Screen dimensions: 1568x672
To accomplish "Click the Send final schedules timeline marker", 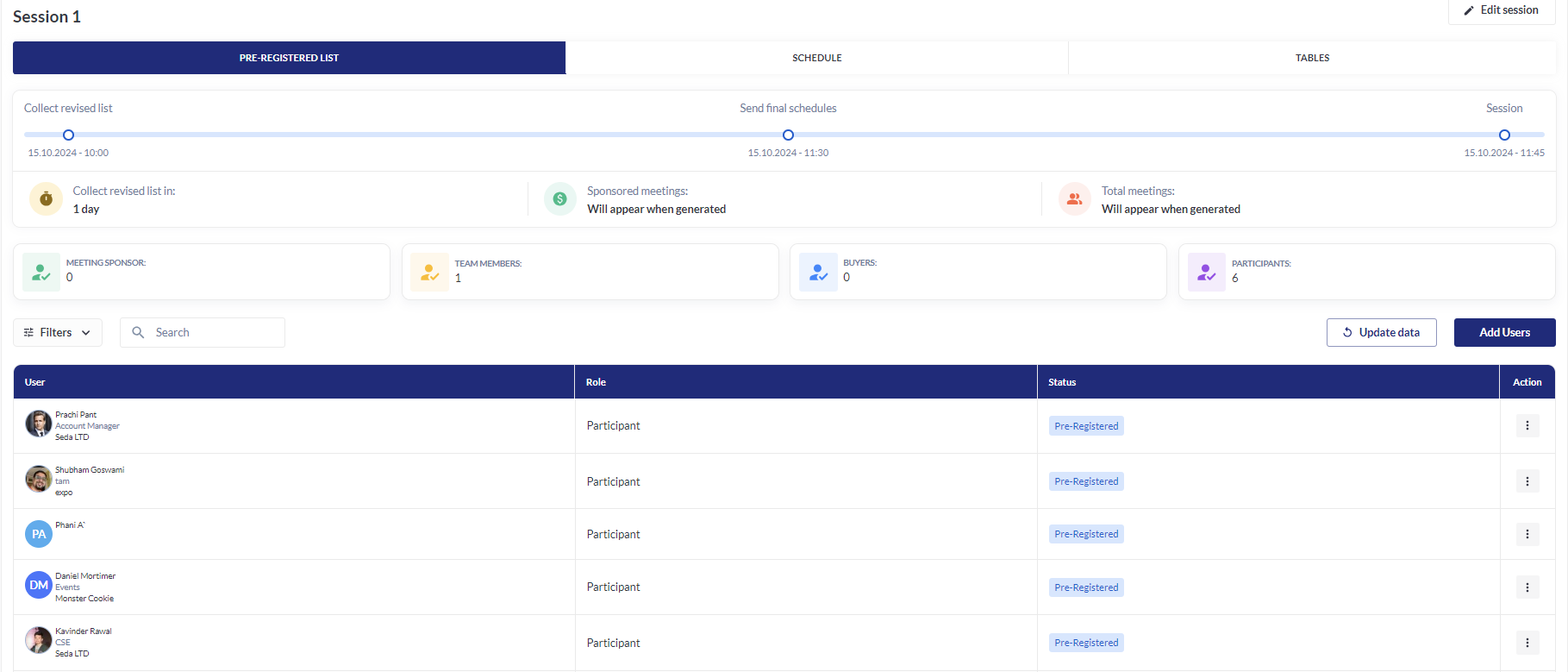I will tap(788, 135).
